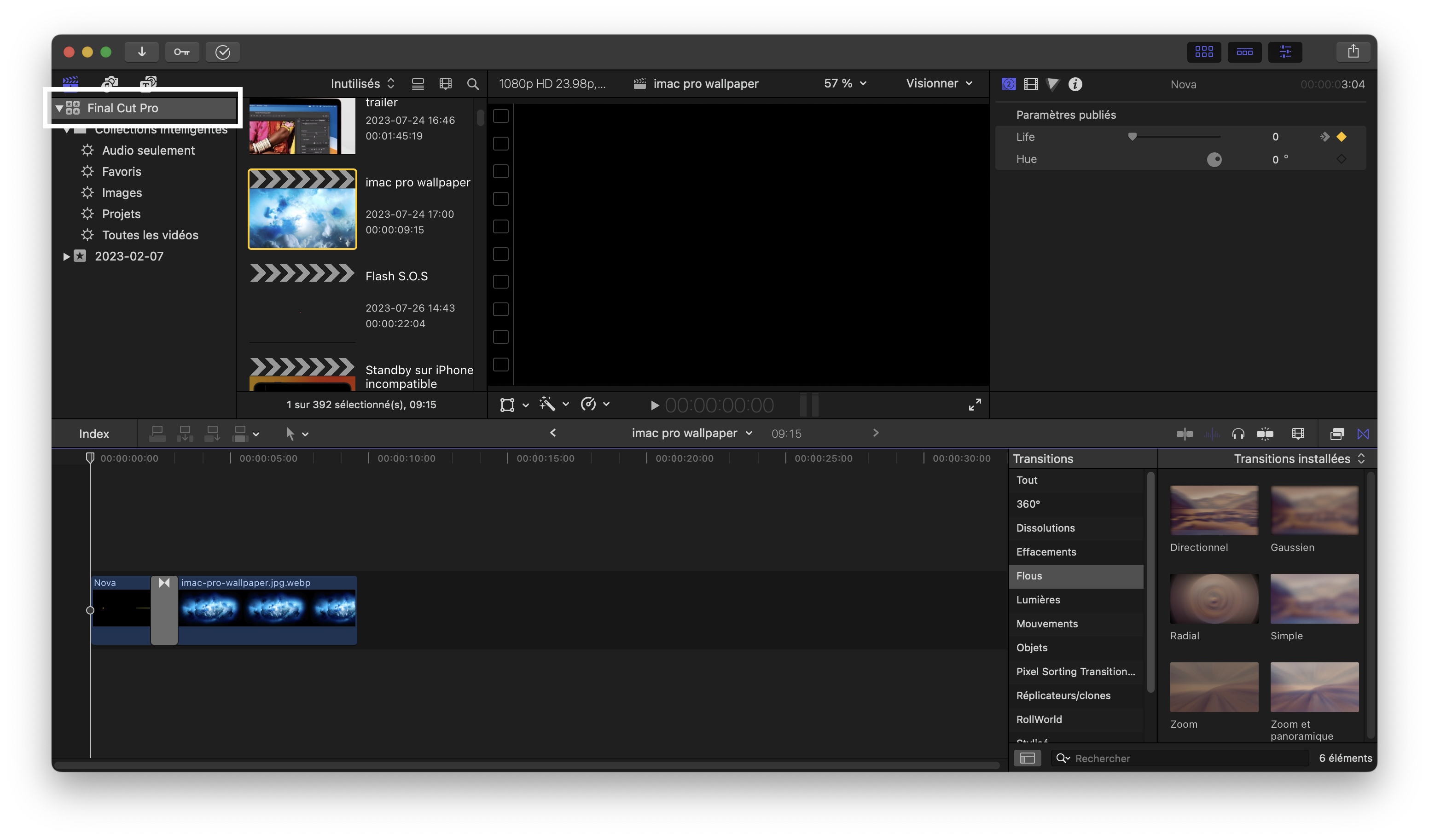Screen dimensions: 1429x840
Task: Select the Lumières transitions category
Action: tap(1038, 600)
